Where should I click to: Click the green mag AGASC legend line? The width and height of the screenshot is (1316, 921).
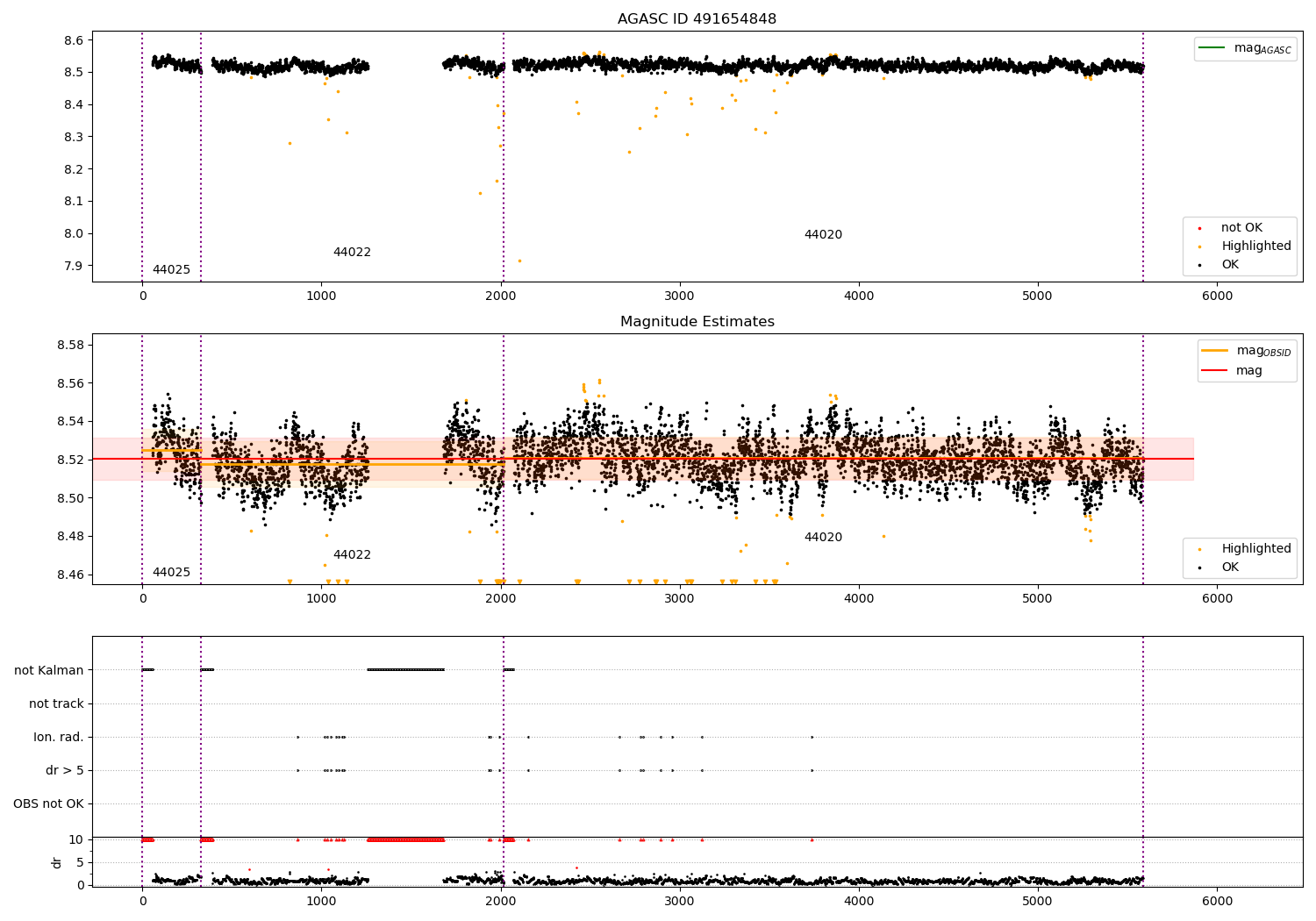pyautogui.click(x=1213, y=48)
